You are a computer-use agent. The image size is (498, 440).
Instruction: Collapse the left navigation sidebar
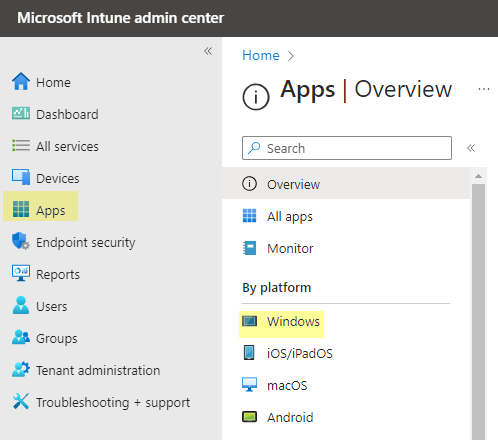coord(208,51)
